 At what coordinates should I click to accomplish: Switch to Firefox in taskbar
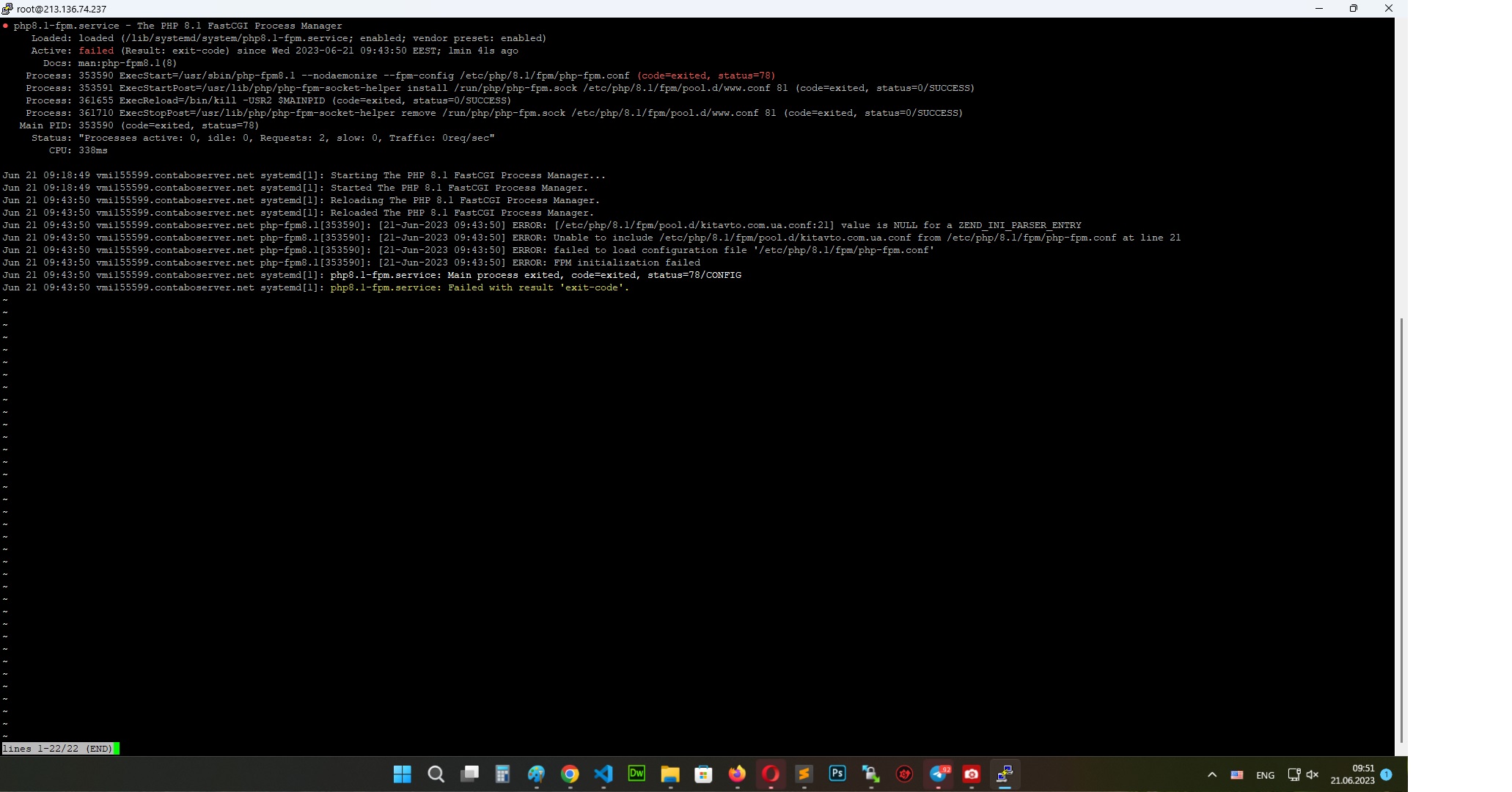(737, 774)
